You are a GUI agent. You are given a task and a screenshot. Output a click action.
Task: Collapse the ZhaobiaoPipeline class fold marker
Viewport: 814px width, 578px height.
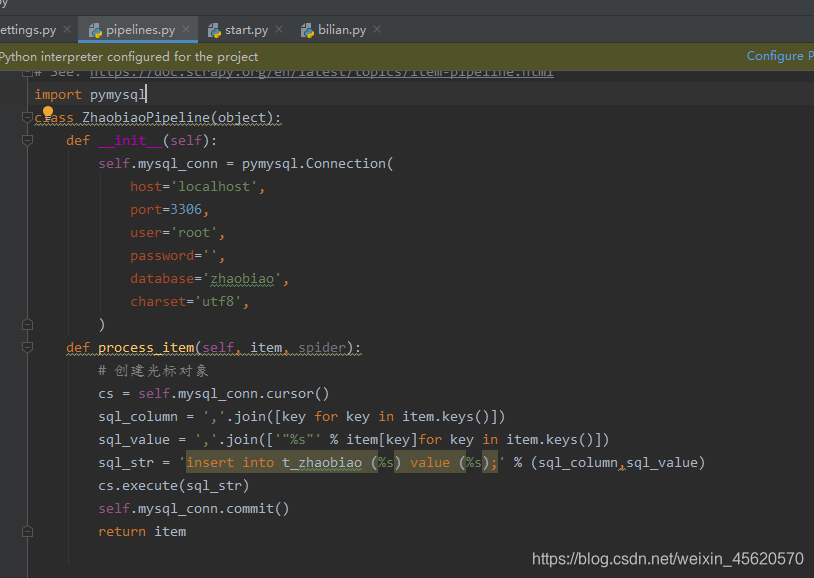[x=28, y=117]
